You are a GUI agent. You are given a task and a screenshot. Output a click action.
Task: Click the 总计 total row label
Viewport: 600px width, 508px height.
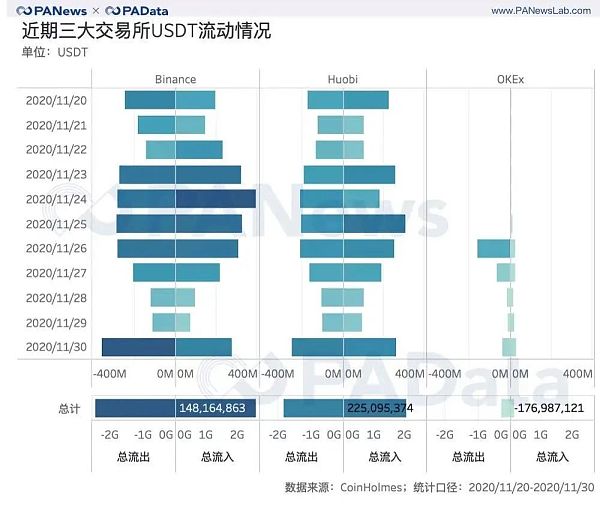click(x=69, y=408)
